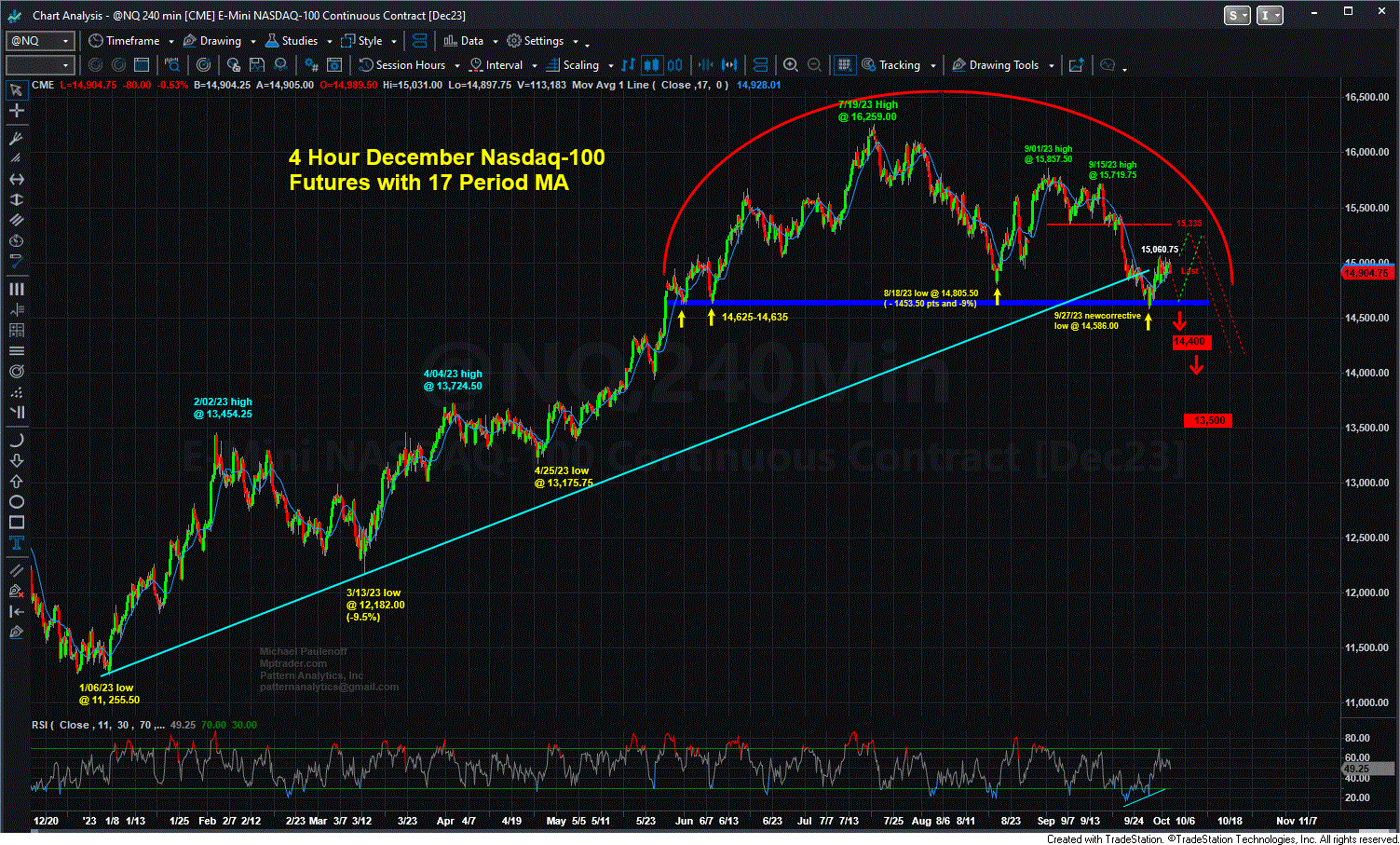Click the zoom out magnifier icon
The image size is (1400, 845).
click(814, 65)
